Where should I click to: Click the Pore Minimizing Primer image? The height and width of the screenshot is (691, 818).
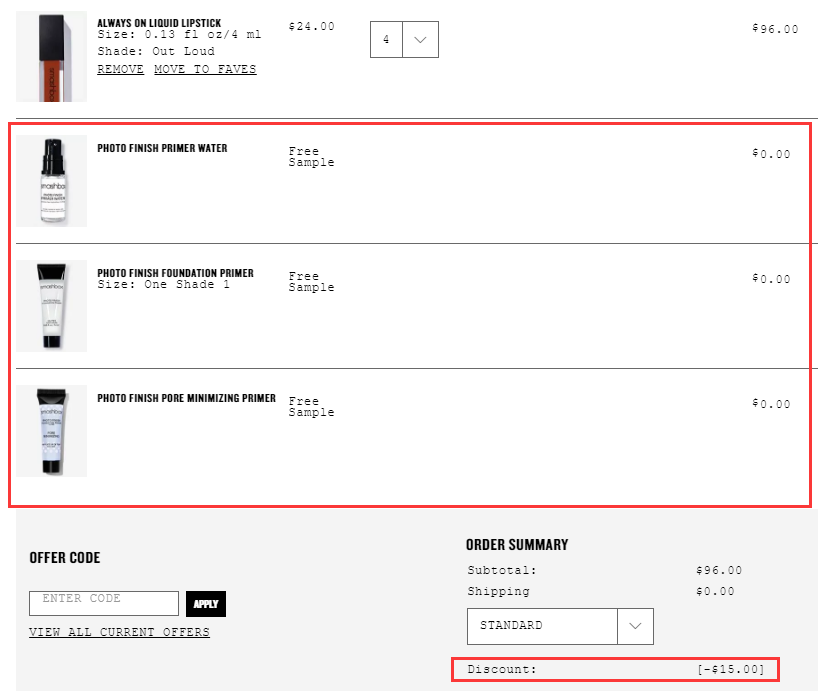[51, 431]
